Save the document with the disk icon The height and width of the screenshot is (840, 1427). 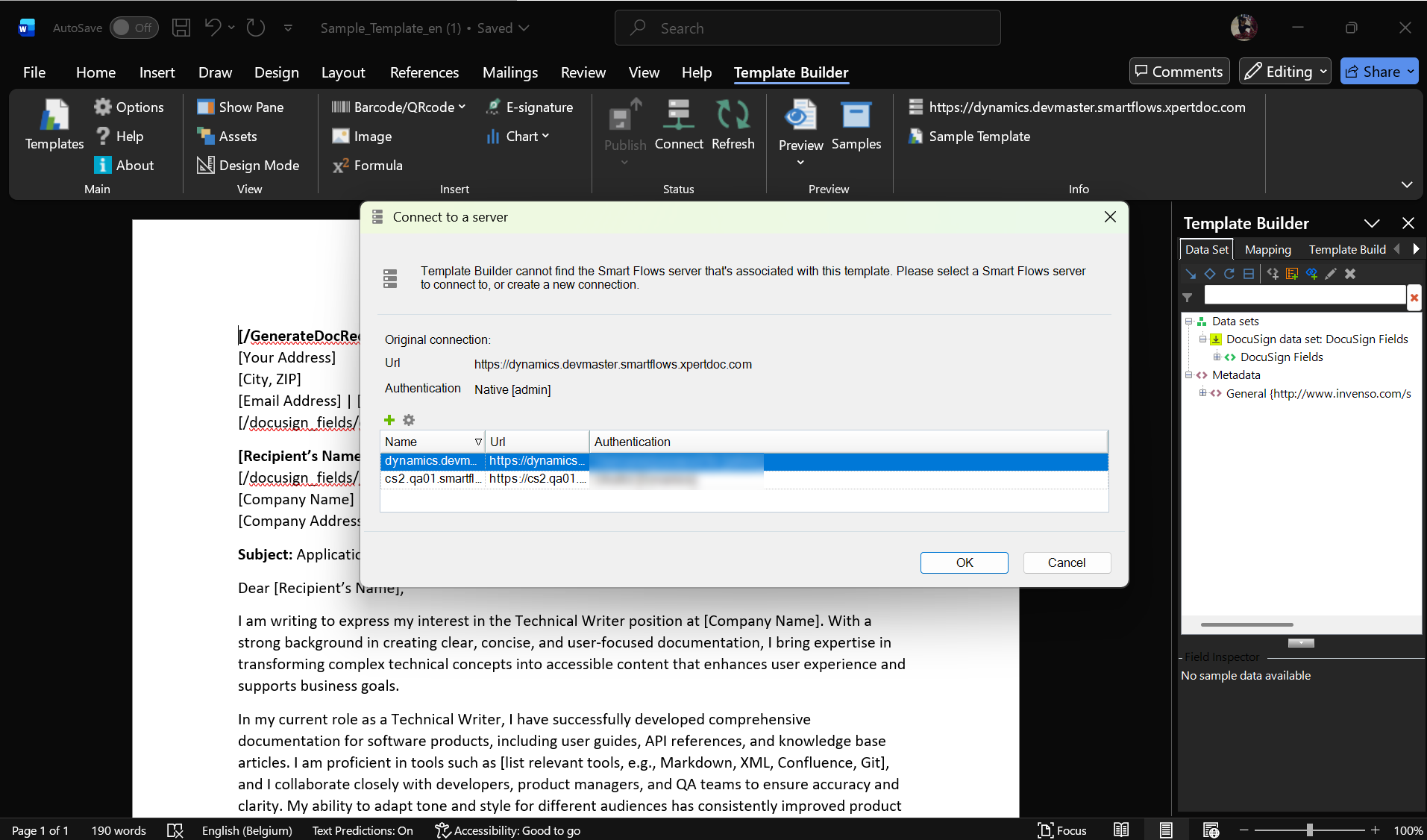coord(181,28)
